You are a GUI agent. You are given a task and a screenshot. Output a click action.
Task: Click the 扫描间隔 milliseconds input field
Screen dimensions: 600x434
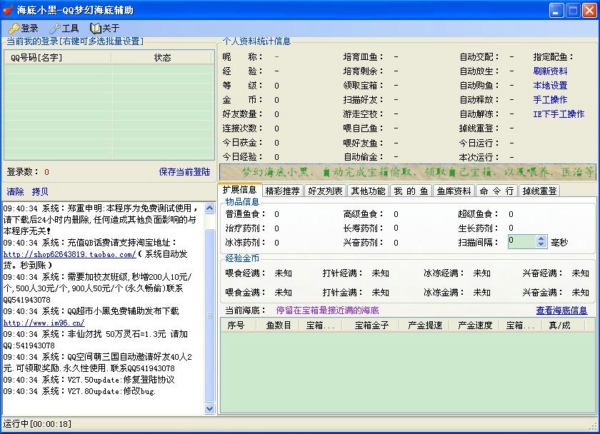[x=522, y=241]
